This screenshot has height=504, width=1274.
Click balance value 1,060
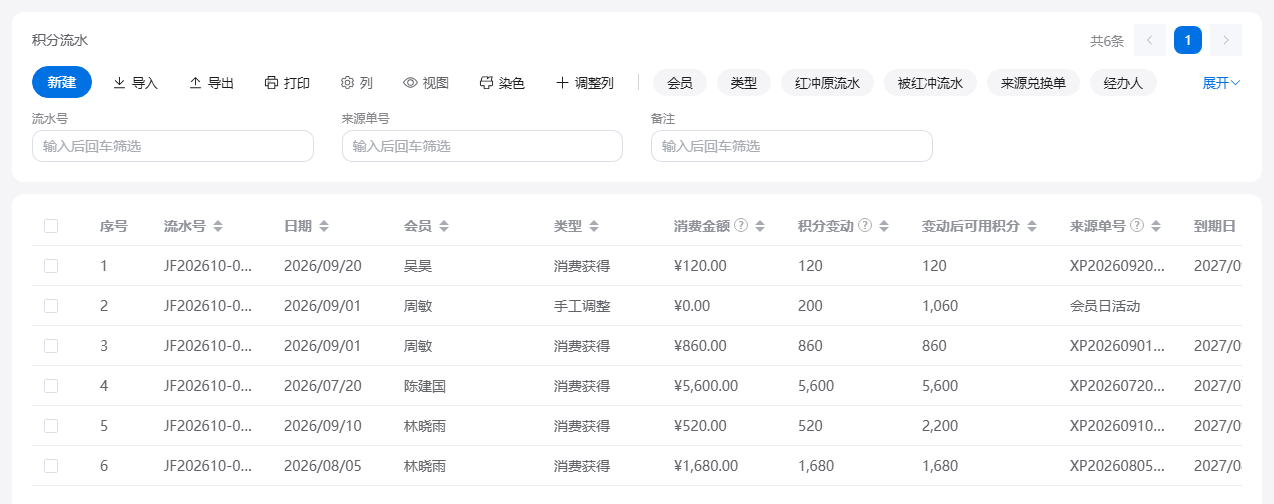pos(940,306)
